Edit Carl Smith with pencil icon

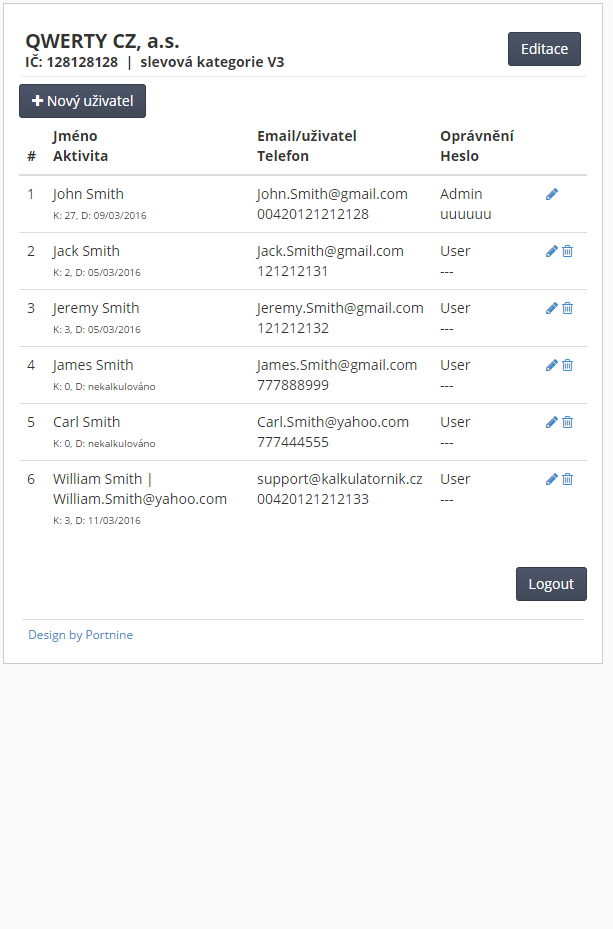(x=551, y=422)
